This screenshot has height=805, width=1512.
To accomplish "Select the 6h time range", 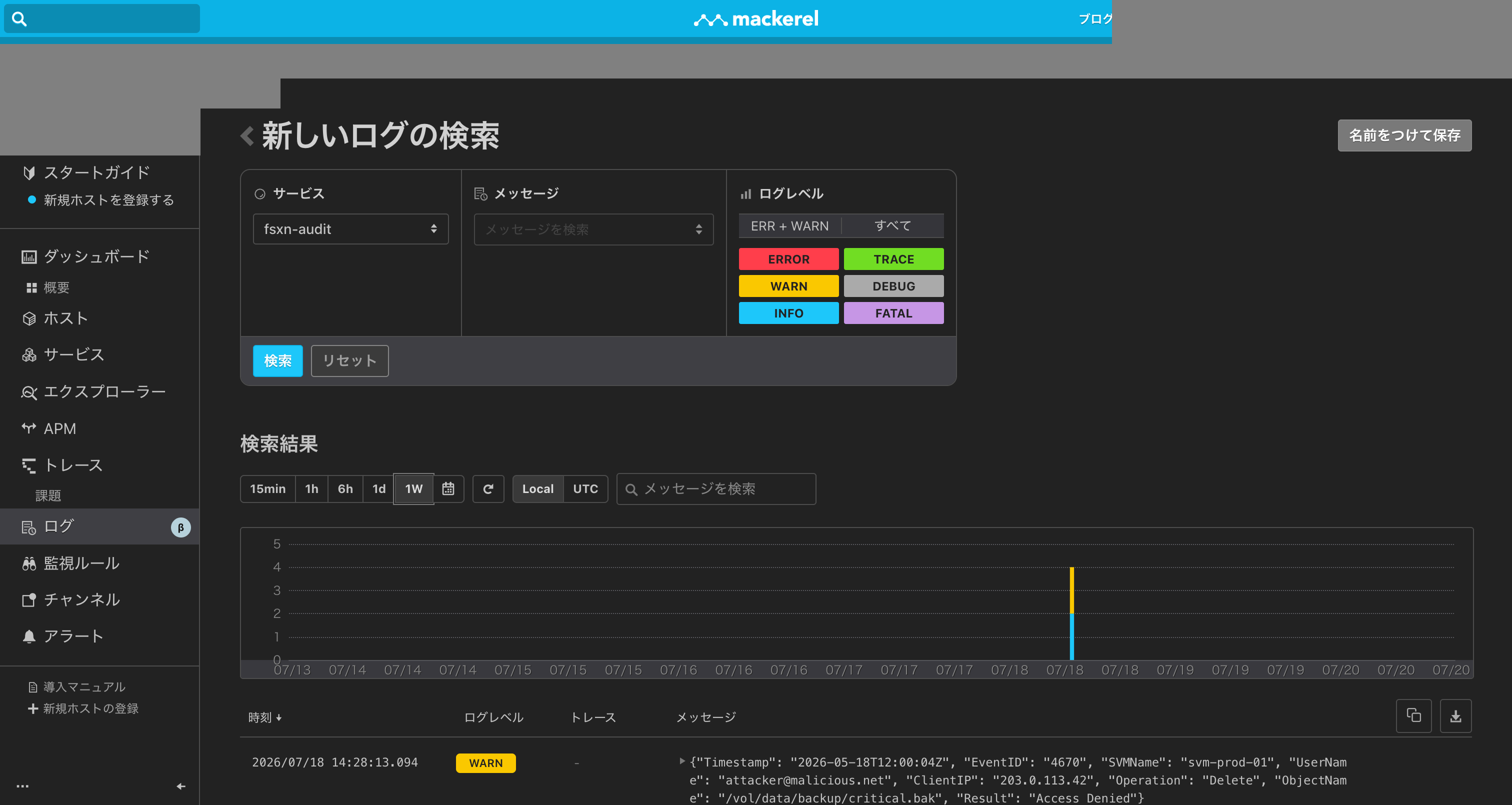I will point(345,488).
